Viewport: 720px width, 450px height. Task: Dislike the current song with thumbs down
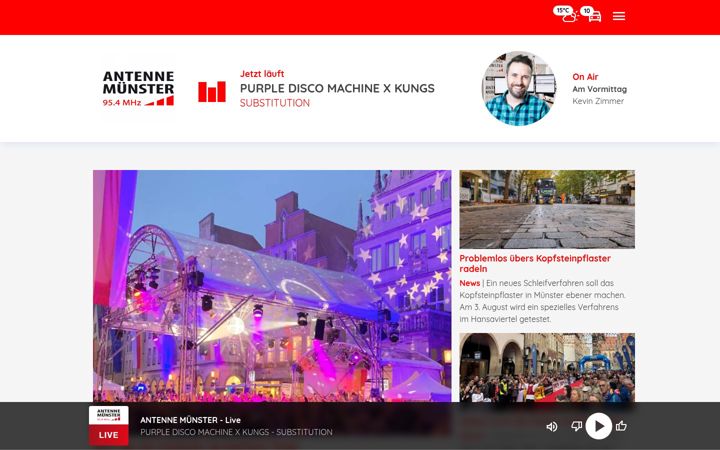point(576,426)
